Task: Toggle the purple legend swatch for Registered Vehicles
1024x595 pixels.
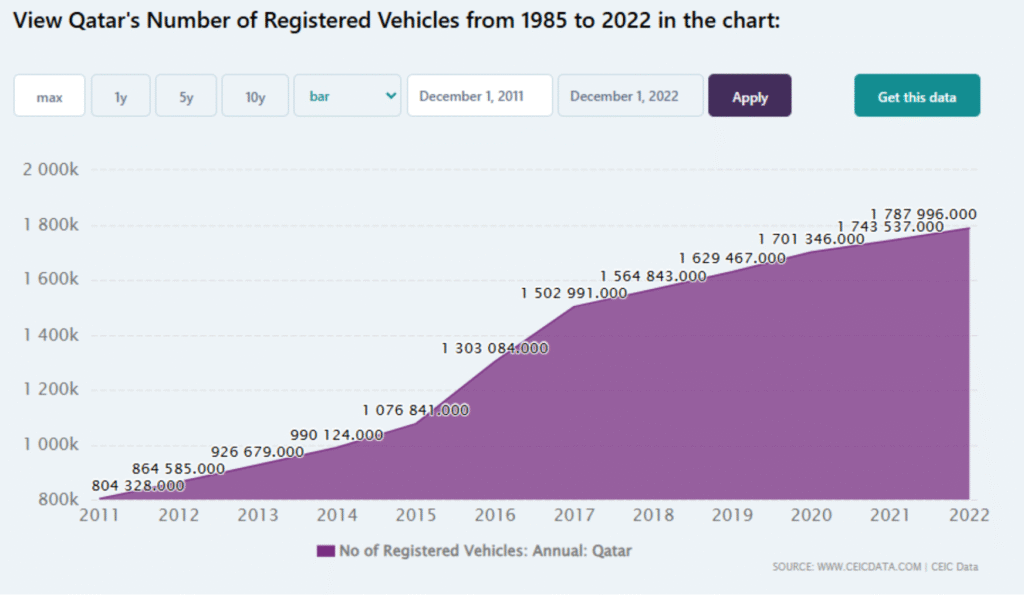Action: [x=325, y=550]
